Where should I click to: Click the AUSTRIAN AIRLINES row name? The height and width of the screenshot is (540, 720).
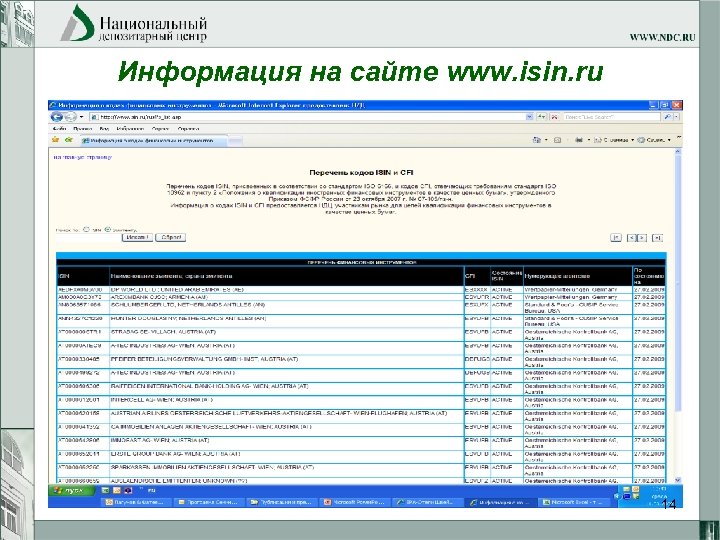[x=279, y=413]
